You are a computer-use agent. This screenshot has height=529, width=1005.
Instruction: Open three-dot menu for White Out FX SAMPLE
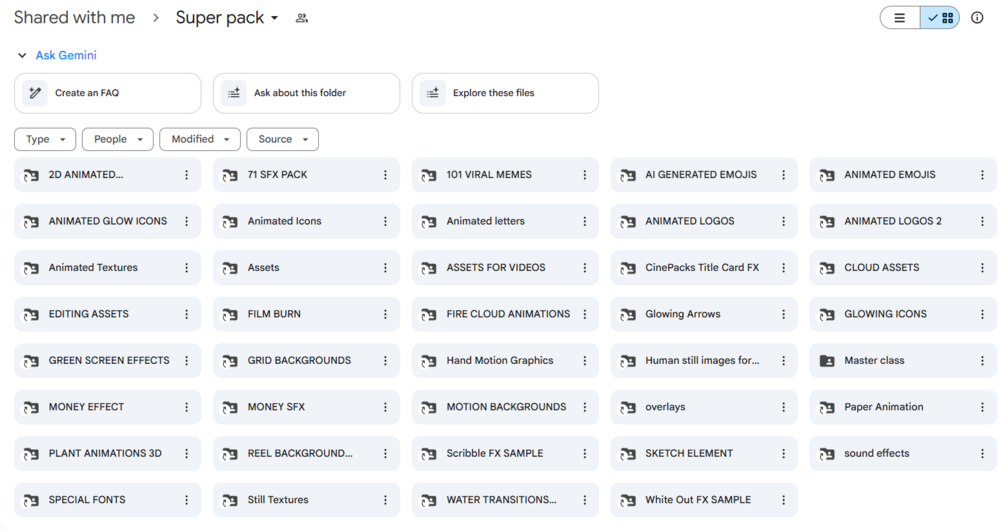(783, 500)
